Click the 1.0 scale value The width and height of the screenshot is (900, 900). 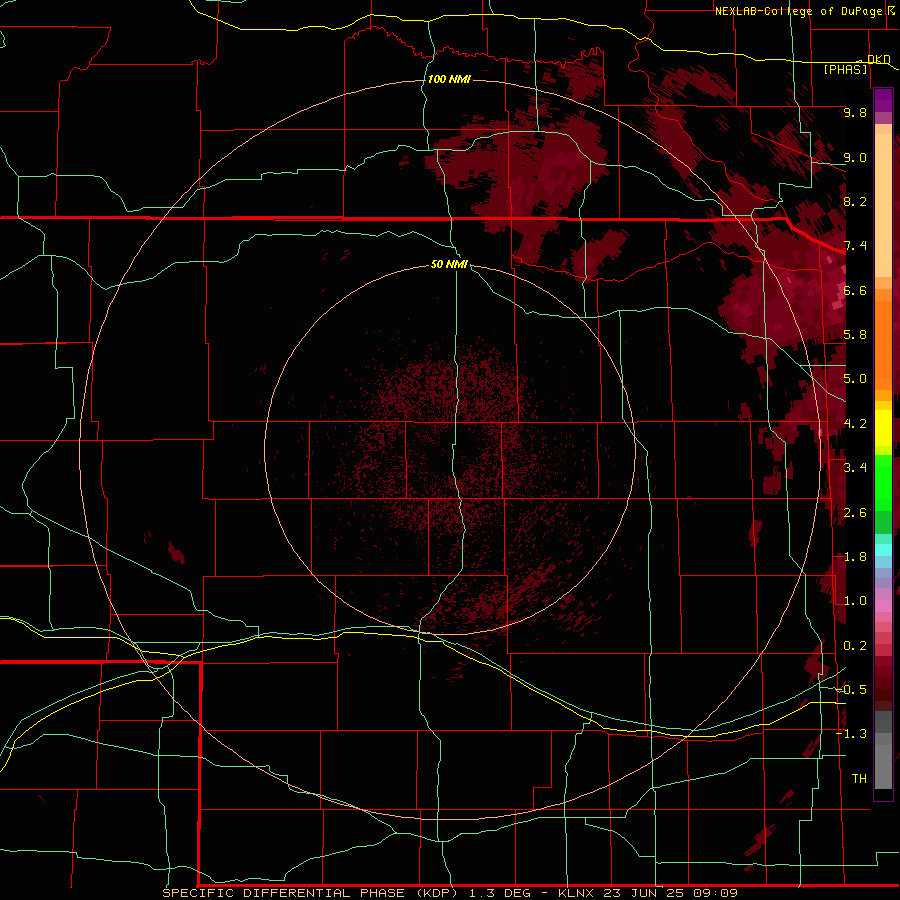[855, 601]
